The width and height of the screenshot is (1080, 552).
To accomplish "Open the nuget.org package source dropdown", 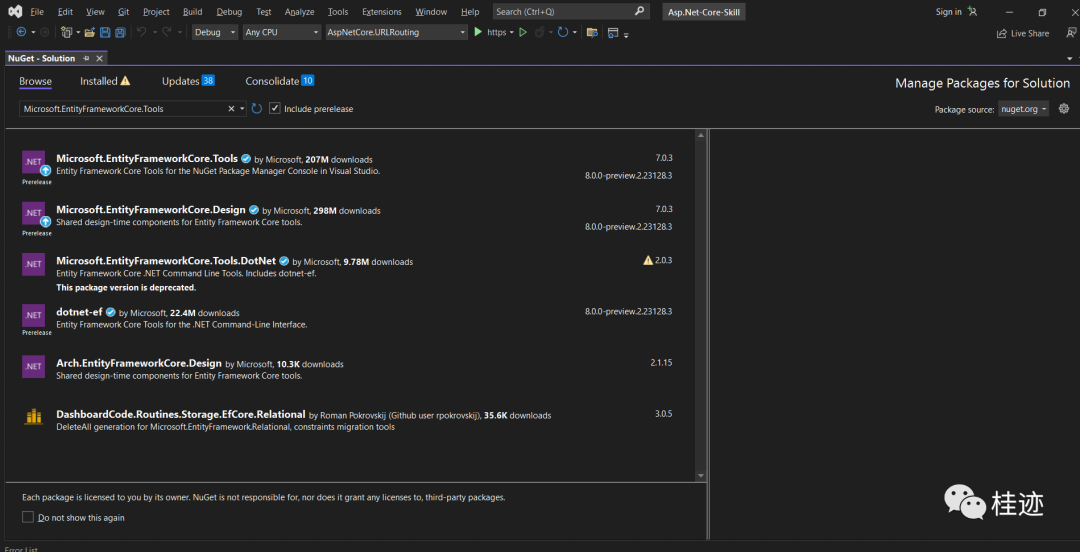I will pos(1024,109).
